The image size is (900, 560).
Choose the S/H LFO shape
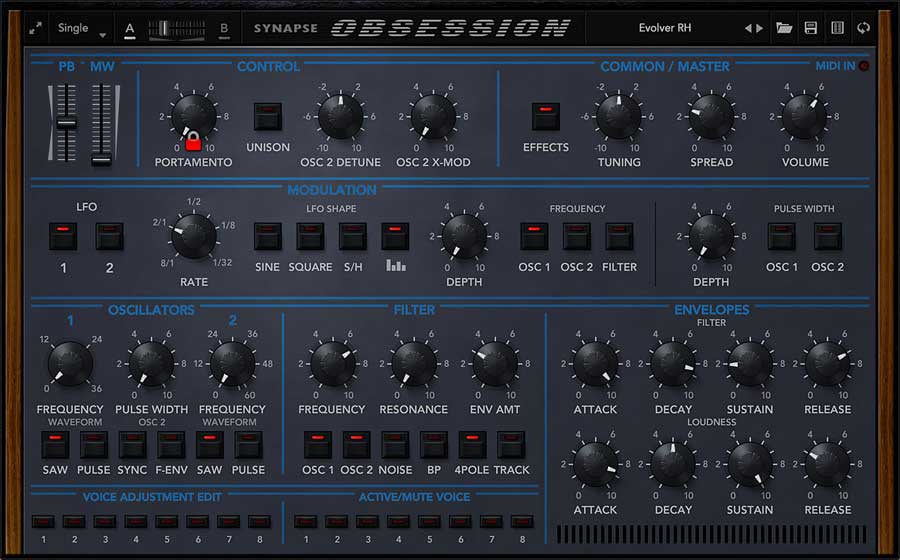[x=353, y=236]
